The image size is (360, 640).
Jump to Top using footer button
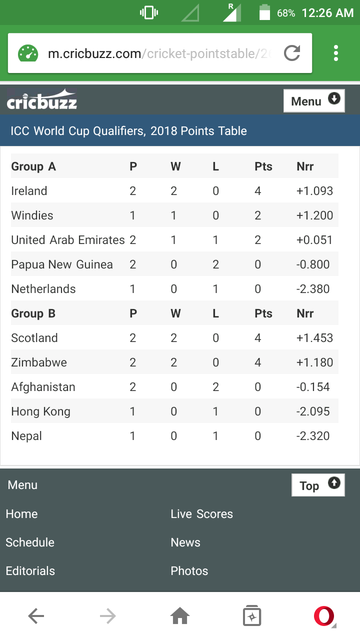(318, 485)
